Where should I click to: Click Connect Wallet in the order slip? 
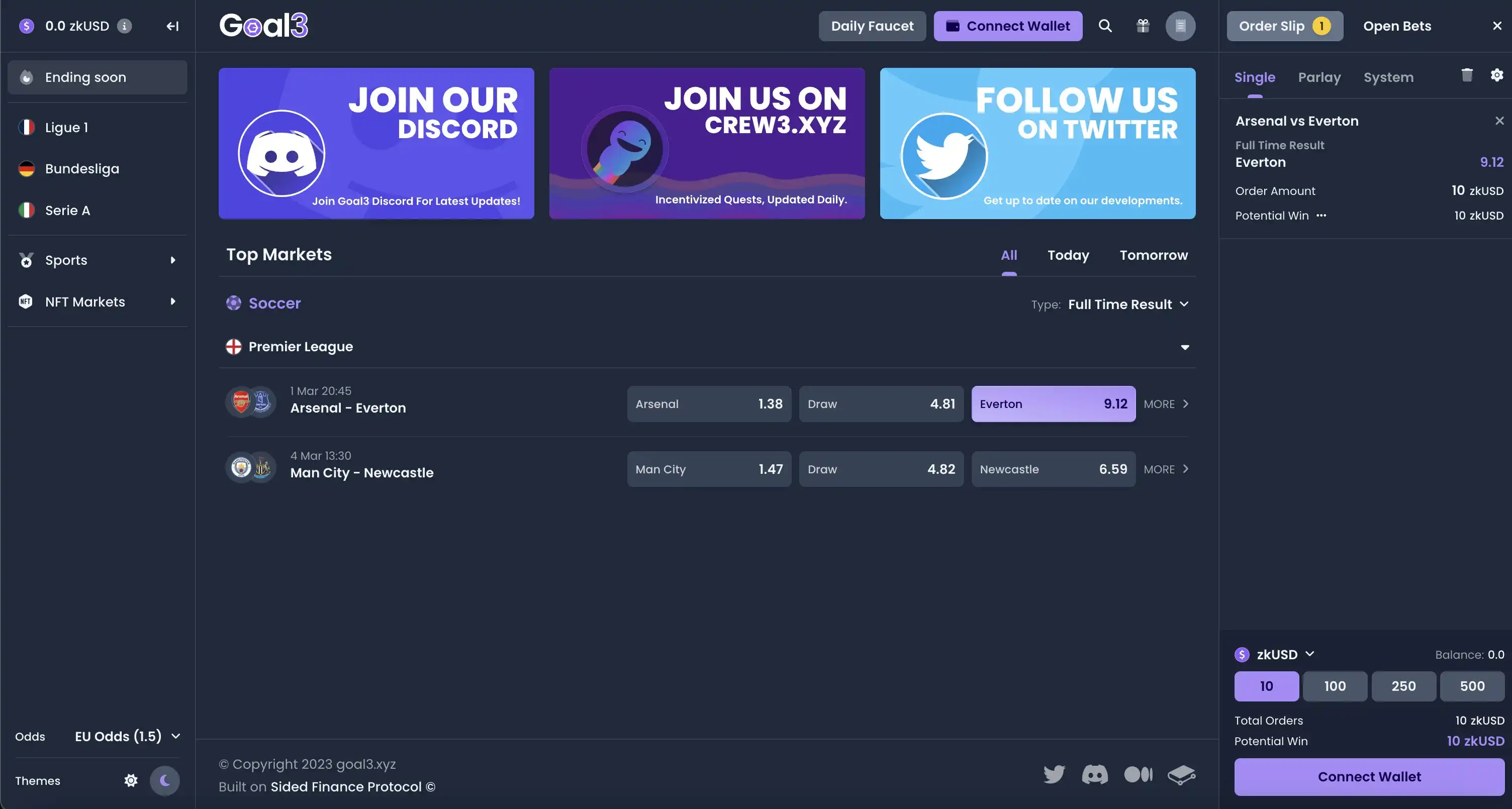(1369, 777)
